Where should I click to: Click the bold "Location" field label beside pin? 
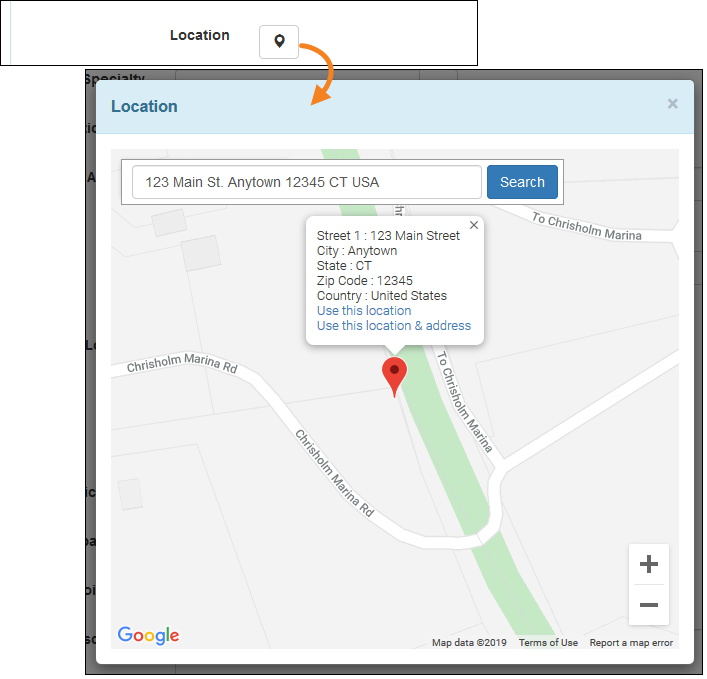coord(199,35)
